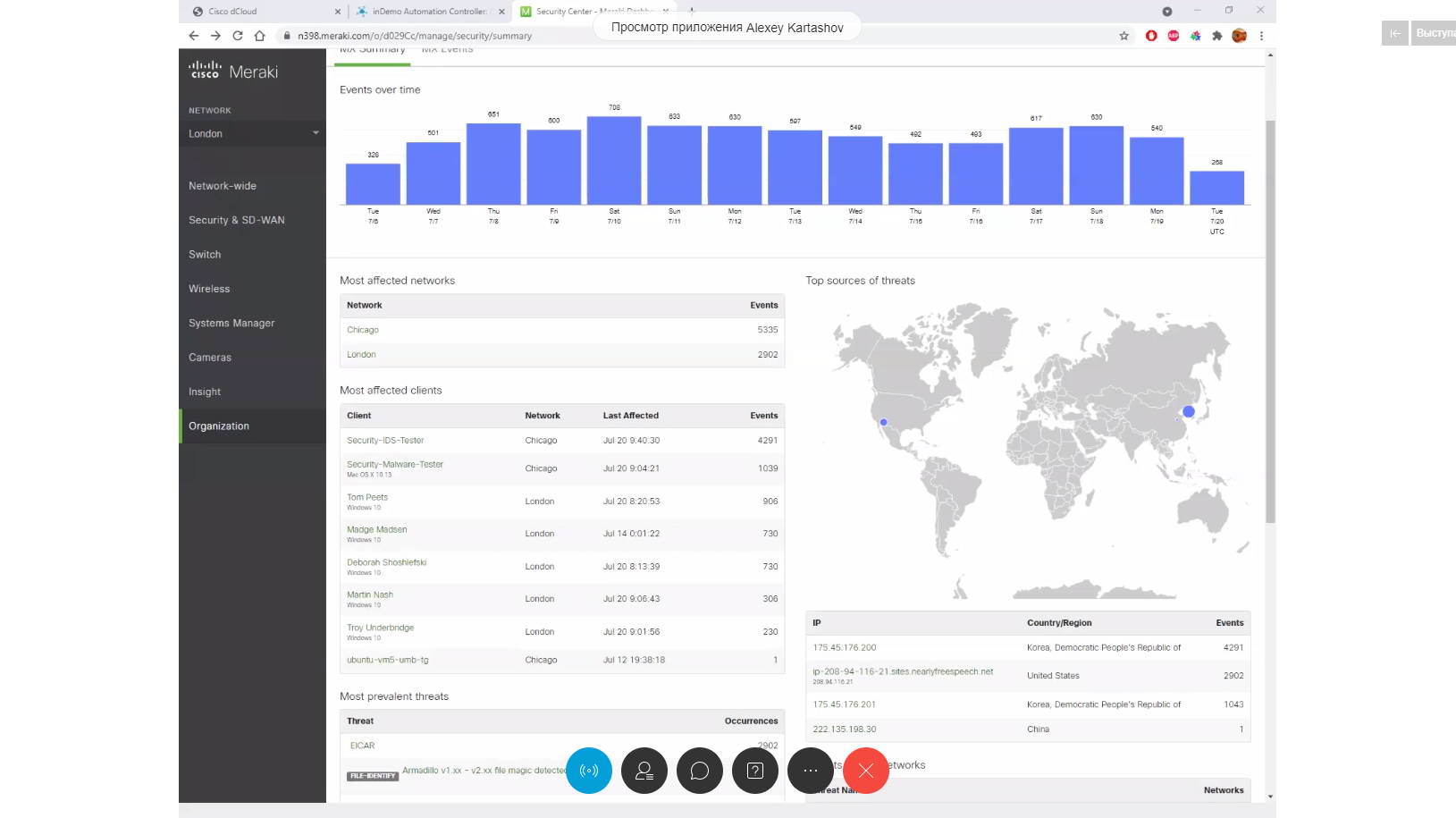
Task: Close the Cisco dCloud browser tab
Action: click(x=337, y=12)
